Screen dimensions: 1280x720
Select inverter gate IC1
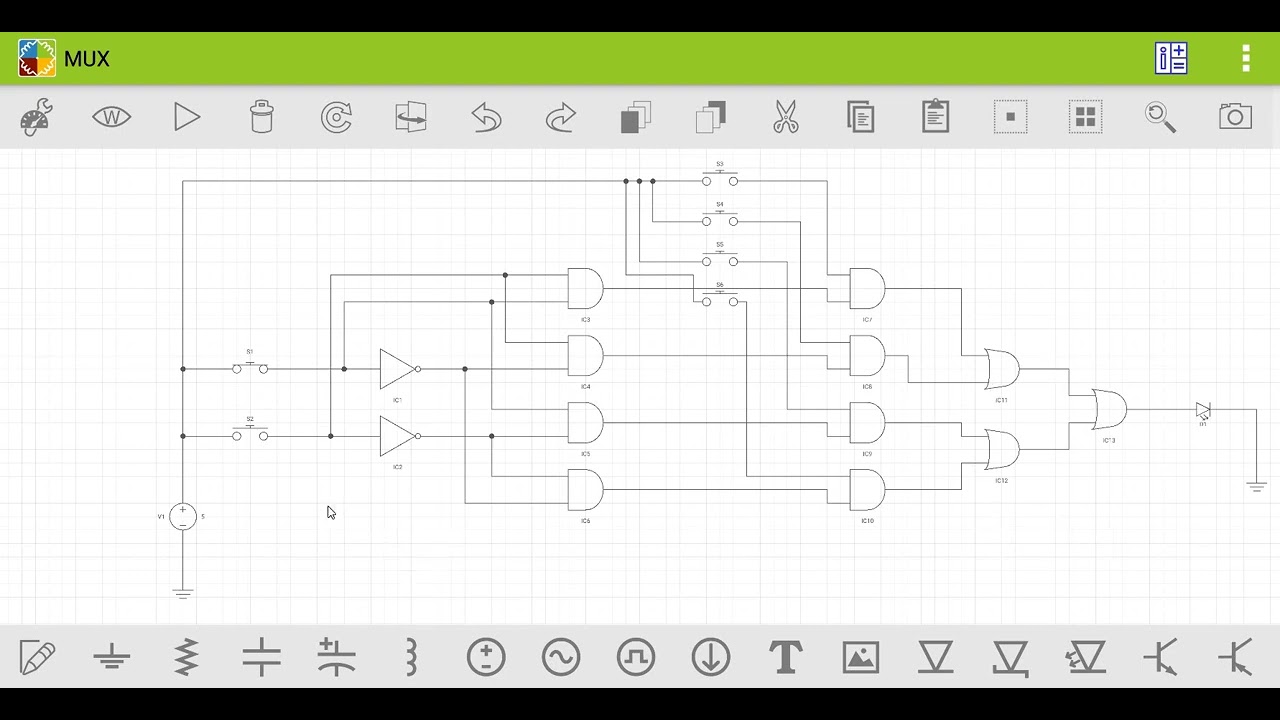399,369
